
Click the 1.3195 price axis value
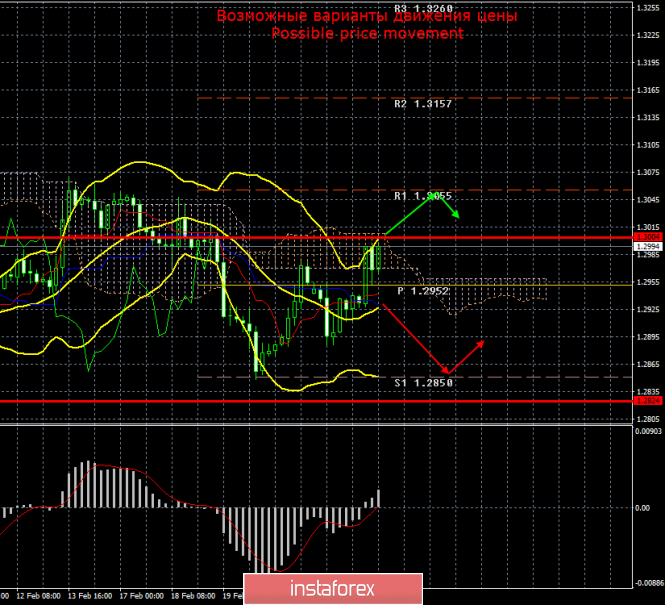[648, 63]
